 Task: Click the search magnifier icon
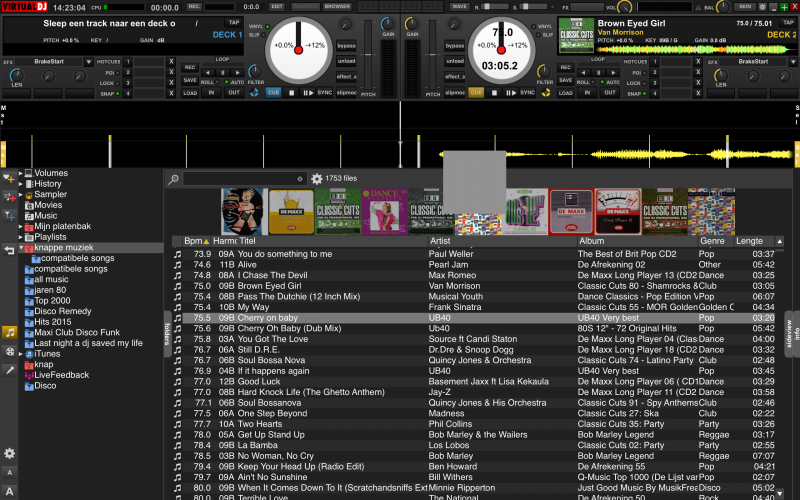pyautogui.click(x=174, y=179)
